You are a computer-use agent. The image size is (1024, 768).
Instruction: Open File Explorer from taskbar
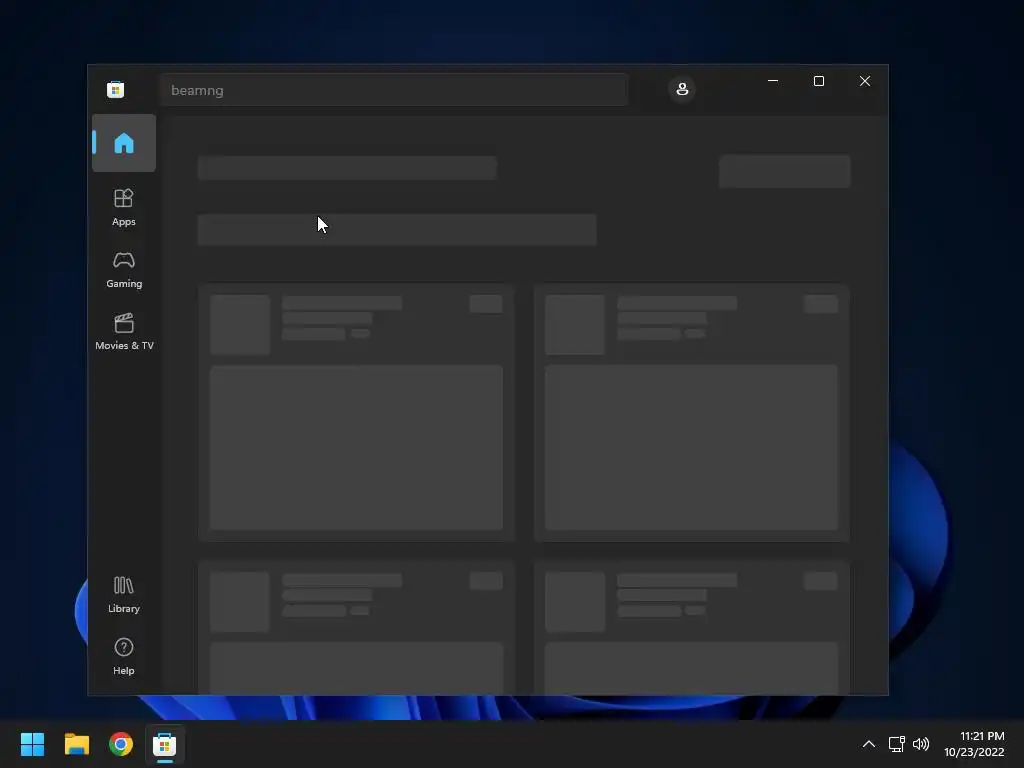click(76, 744)
